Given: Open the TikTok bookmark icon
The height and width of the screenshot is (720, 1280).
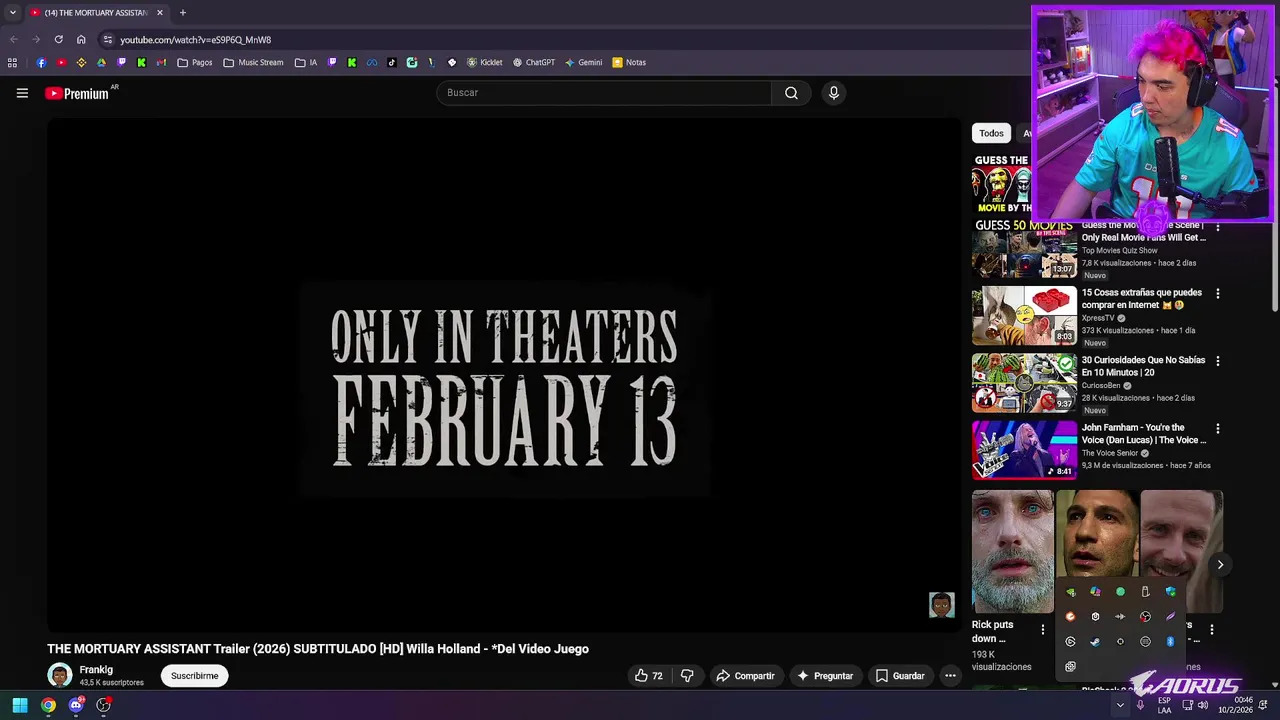Looking at the screenshot, I should (391, 62).
